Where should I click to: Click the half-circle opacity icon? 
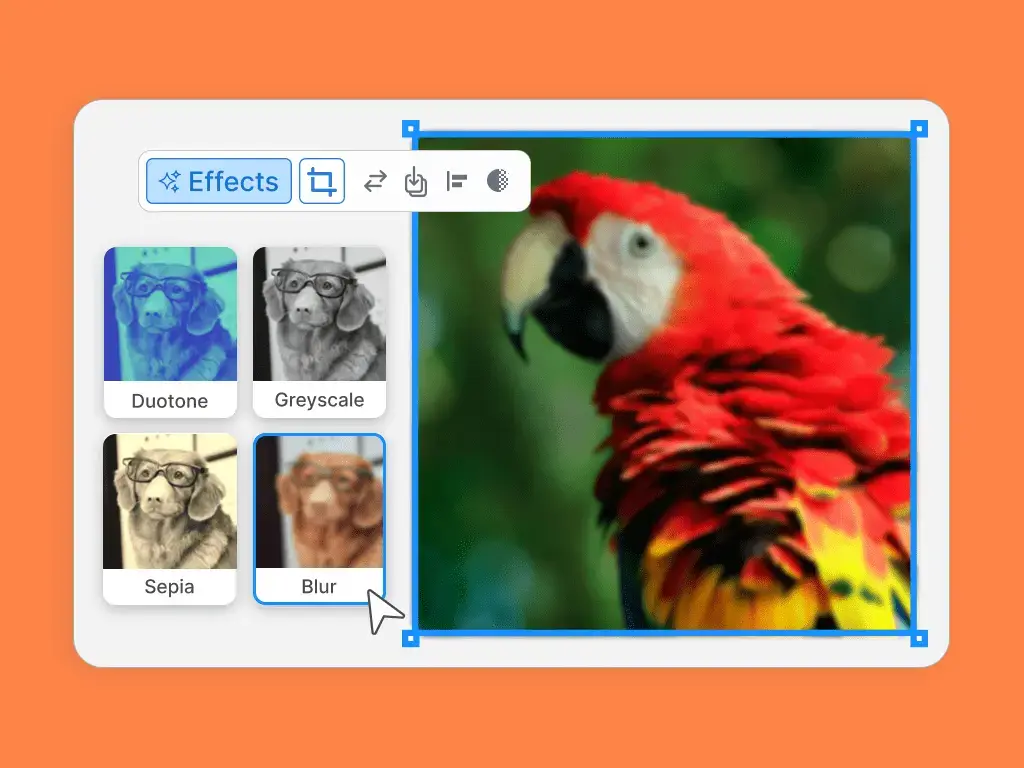point(498,180)
